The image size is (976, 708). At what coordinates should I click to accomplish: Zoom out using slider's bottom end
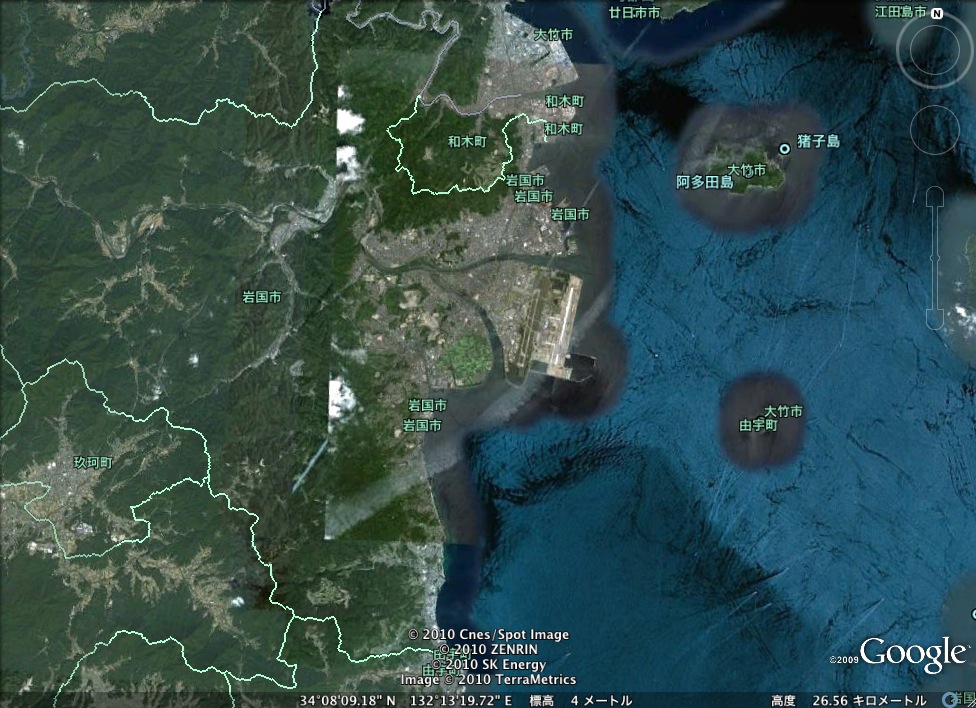935,318
